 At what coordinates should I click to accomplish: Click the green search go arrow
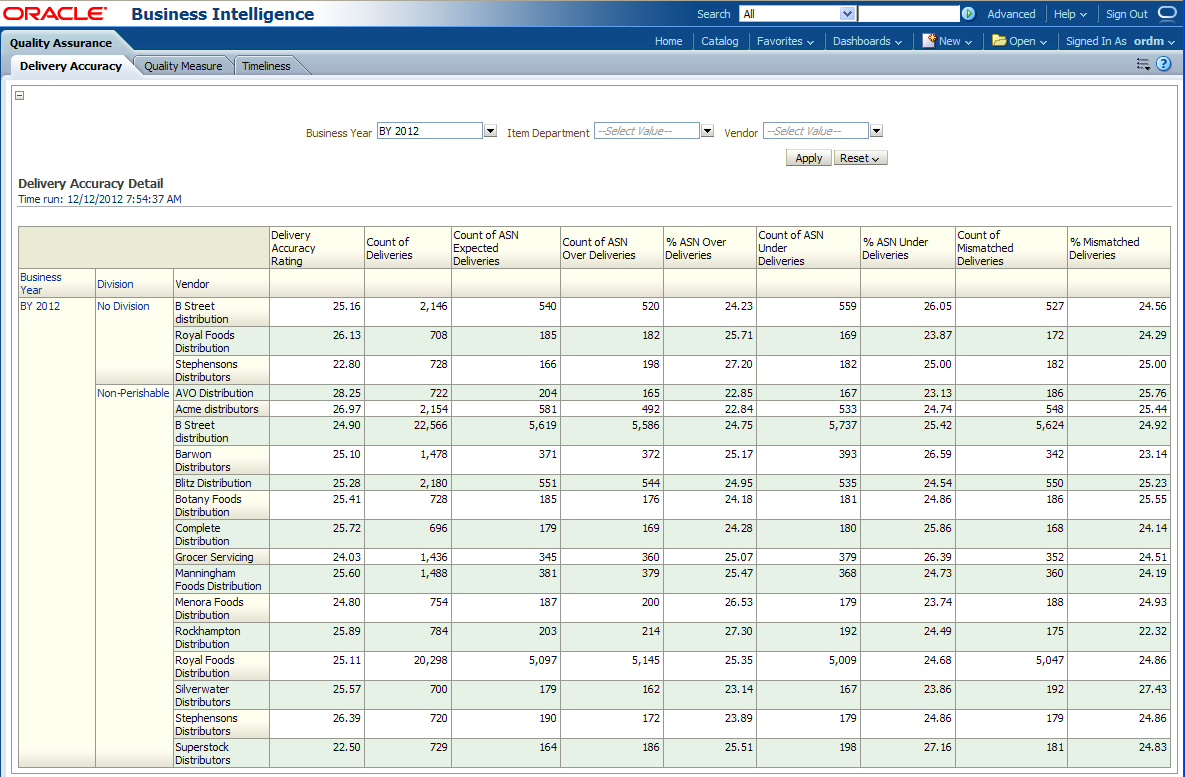click(968, 14)
